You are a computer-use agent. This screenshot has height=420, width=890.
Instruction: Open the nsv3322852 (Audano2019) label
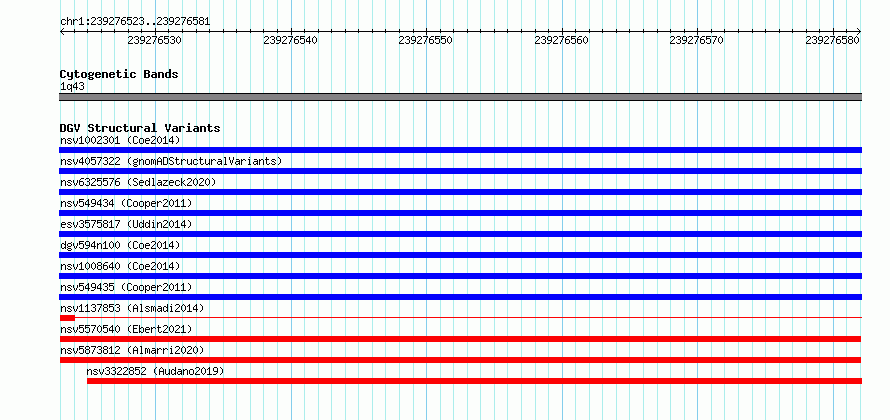pos(156,371)
